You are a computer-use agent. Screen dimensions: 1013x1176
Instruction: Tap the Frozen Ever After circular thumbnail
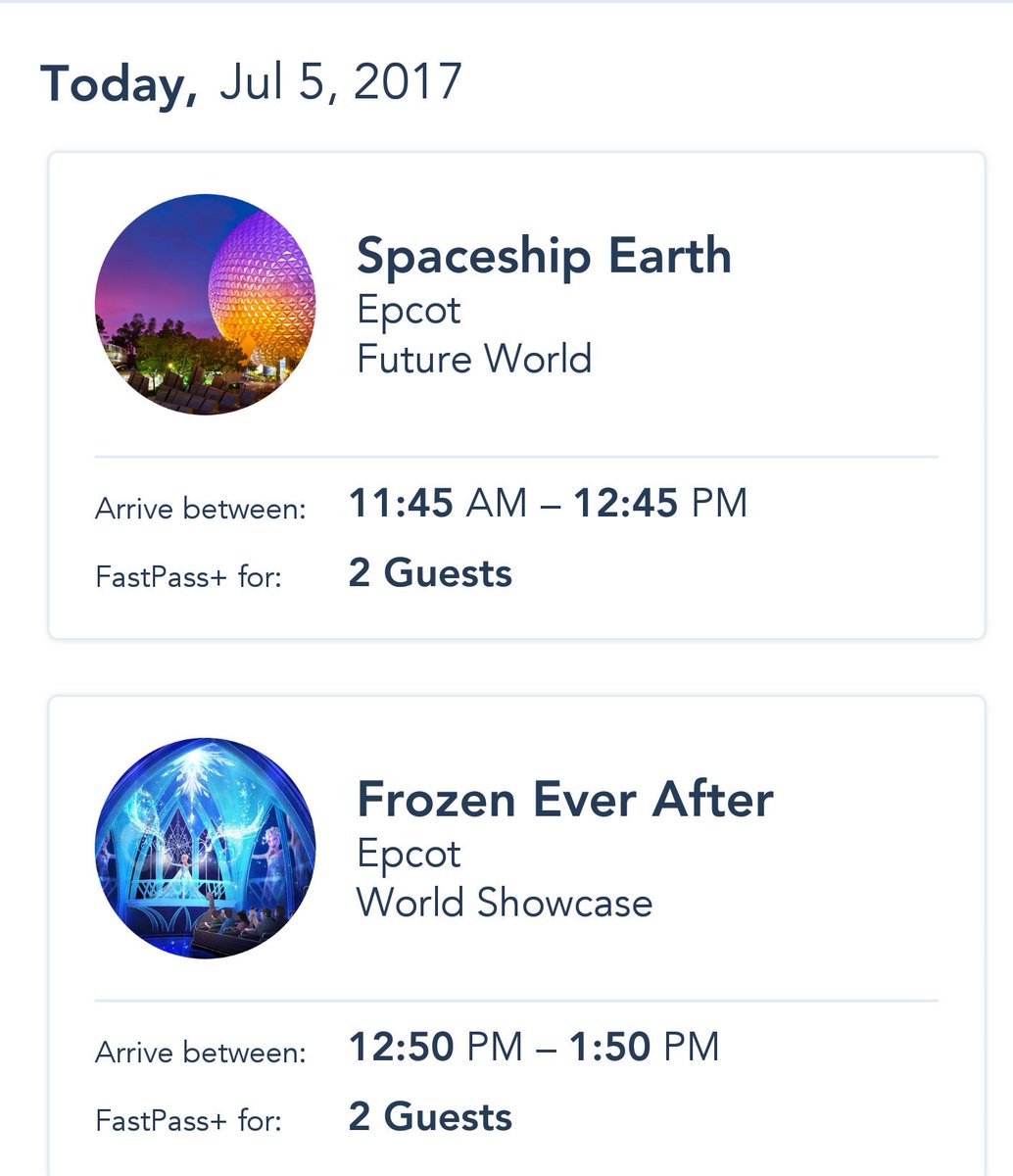(x=206, y=849)
